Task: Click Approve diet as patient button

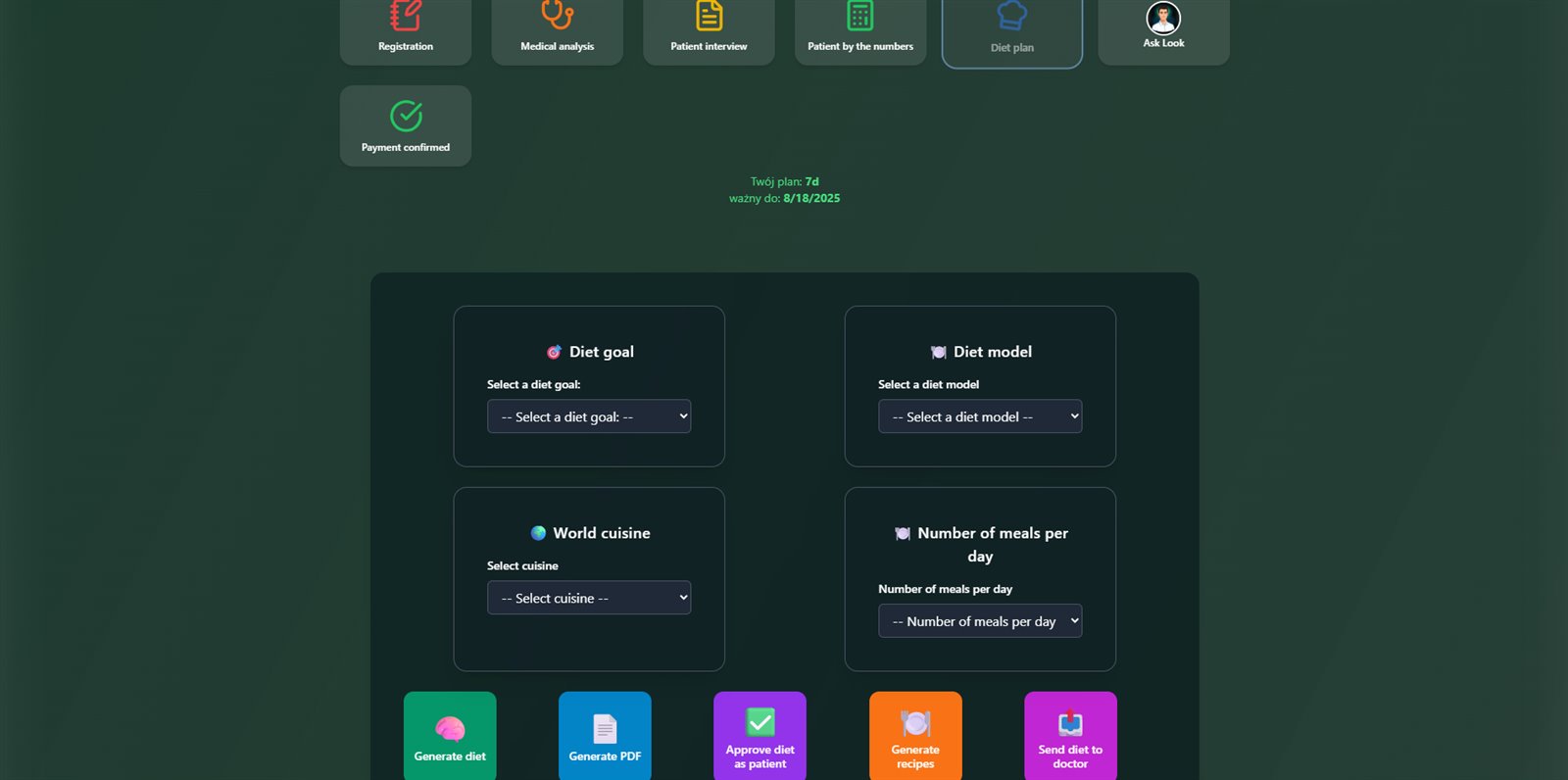Action: click(x=759, y=737)
